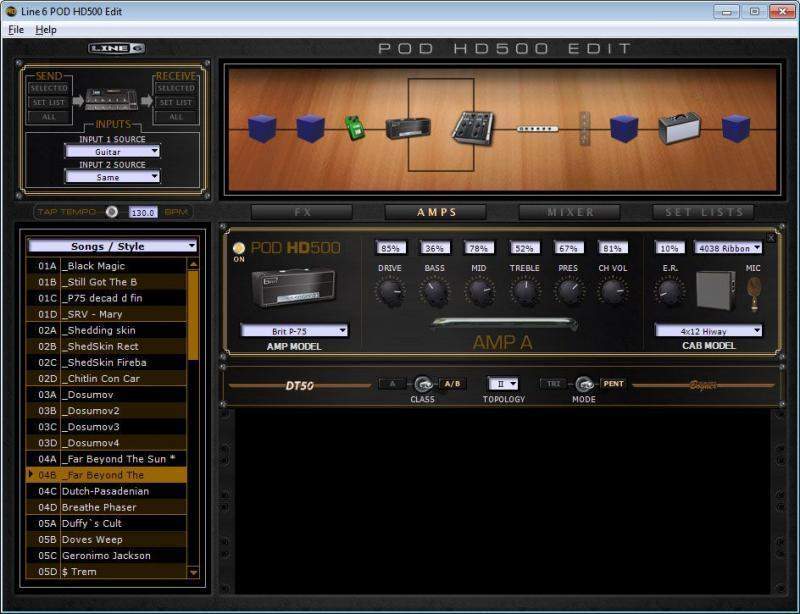The height and width of the screenshot is (614, 800).
Task: Open the Brit P-75 amp model dropdown
Action: coord(294,330)
